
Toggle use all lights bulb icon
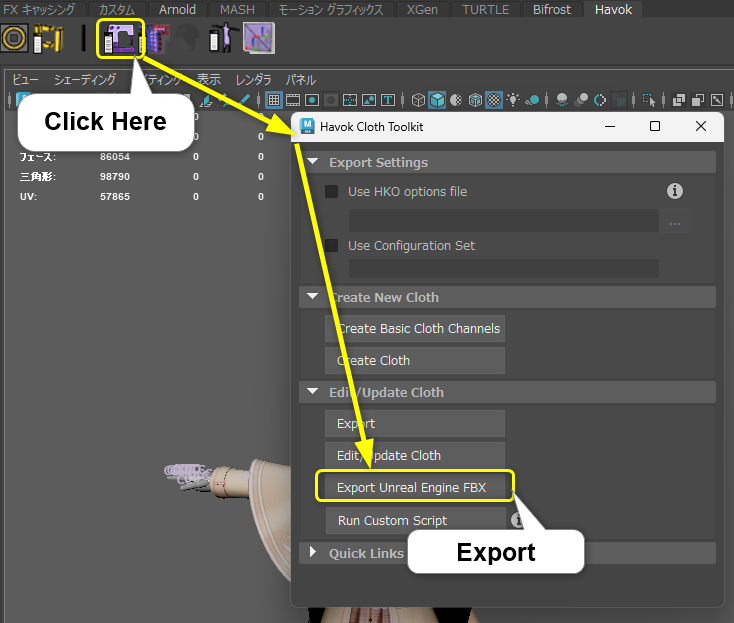[x=514, y=100]
